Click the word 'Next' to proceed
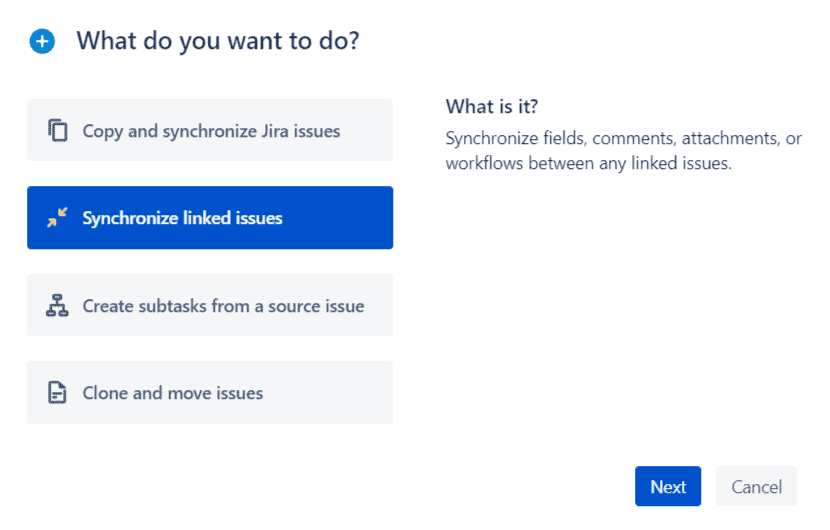The width and height of the screenshot is (830, 530). (668, 487)
